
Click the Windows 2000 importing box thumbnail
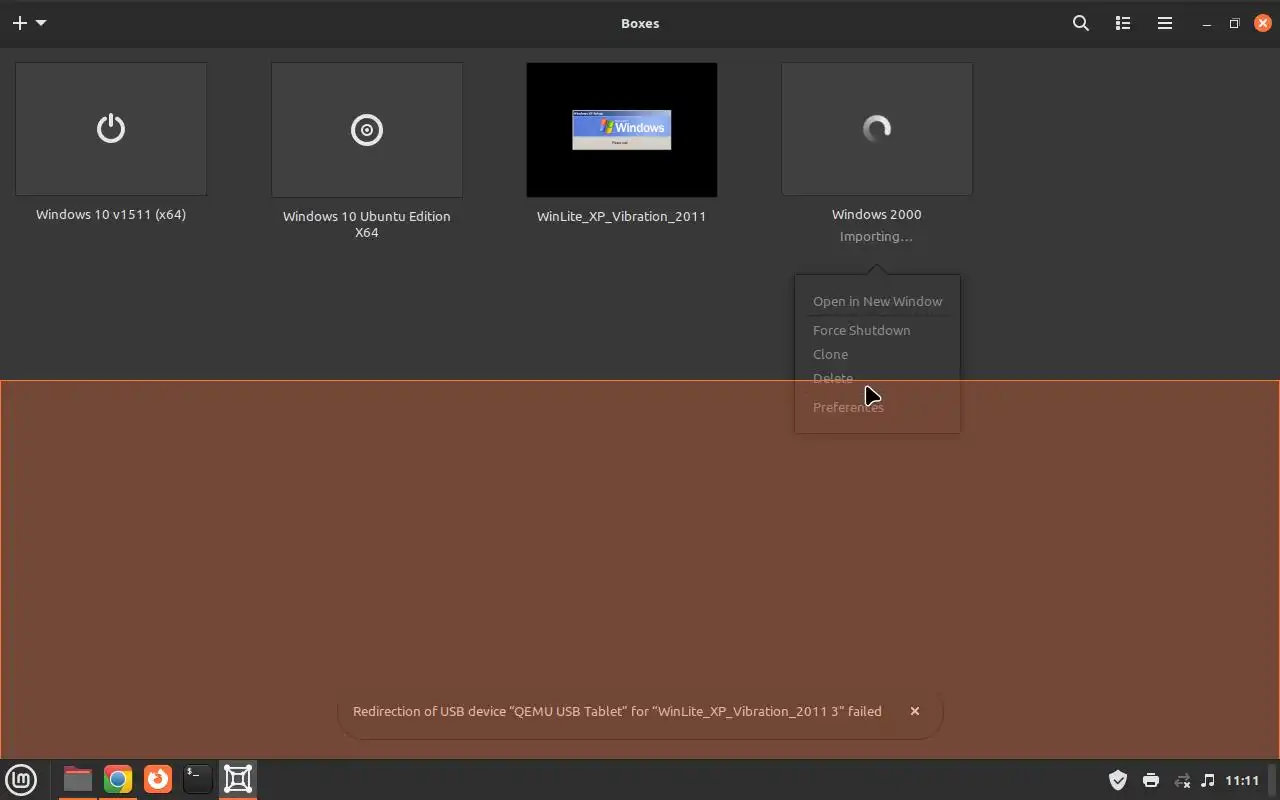pos(877,129)
